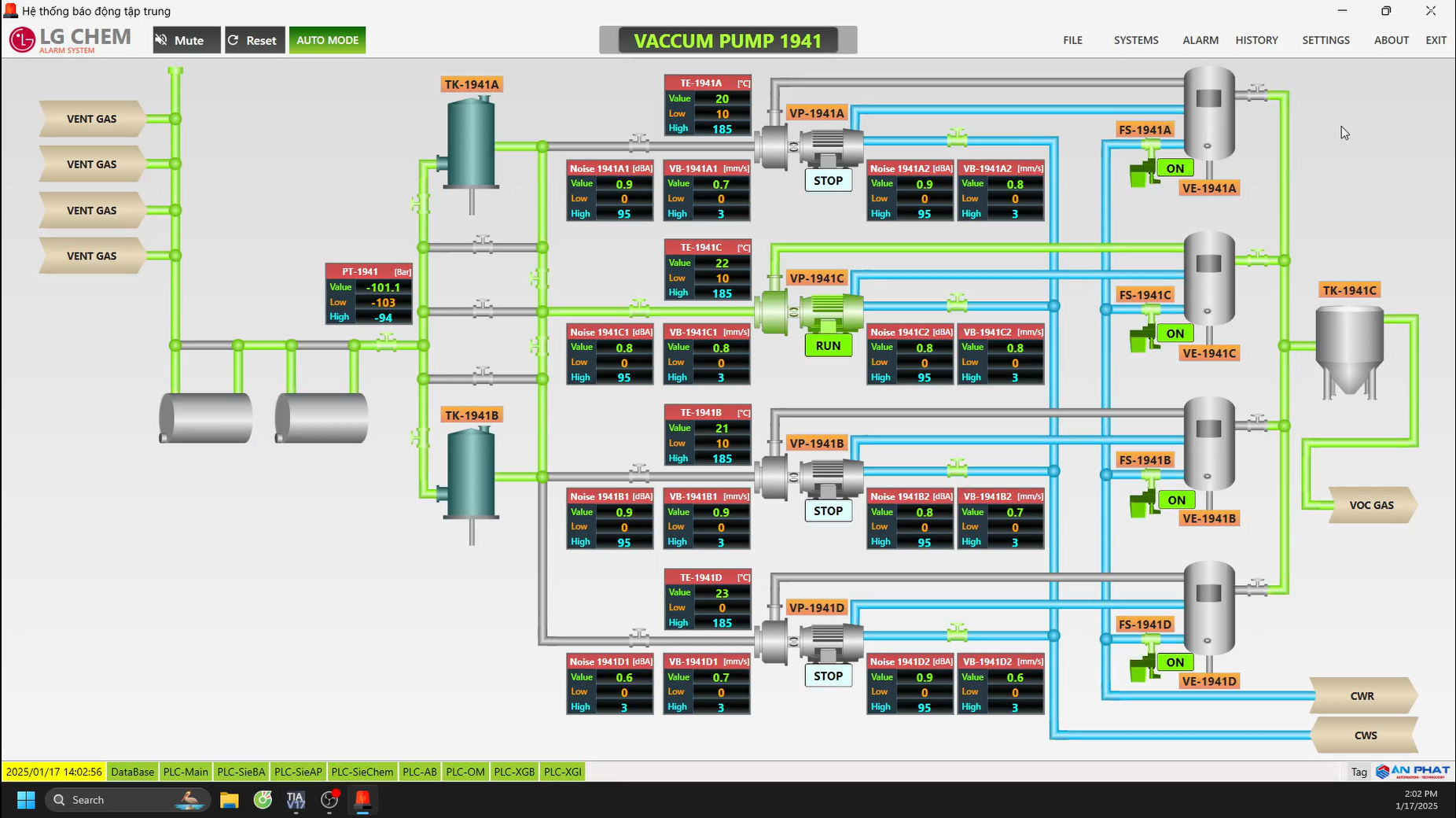Image resolution: width=1456 pixels, height=818 pixels.
Task: Click the green FS-1941A flow switch icon
Action: point(1142,167)
